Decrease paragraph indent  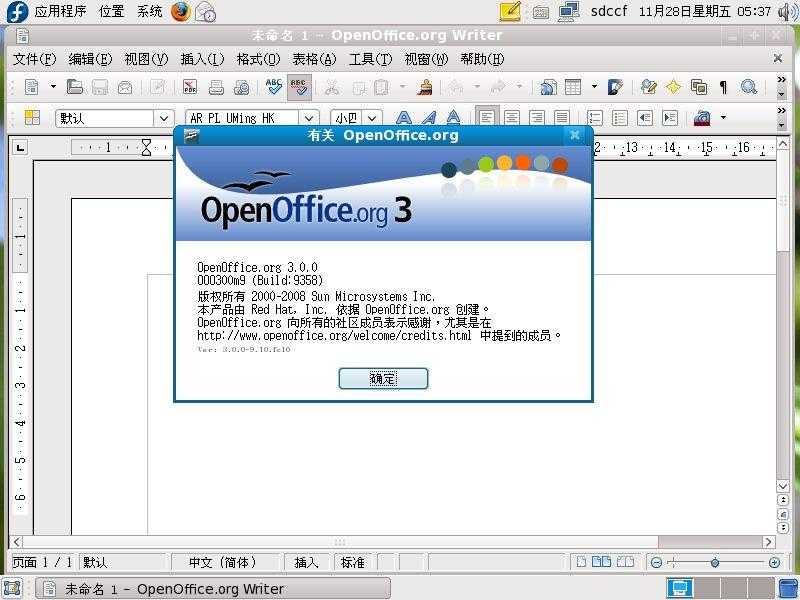[645, 118]
